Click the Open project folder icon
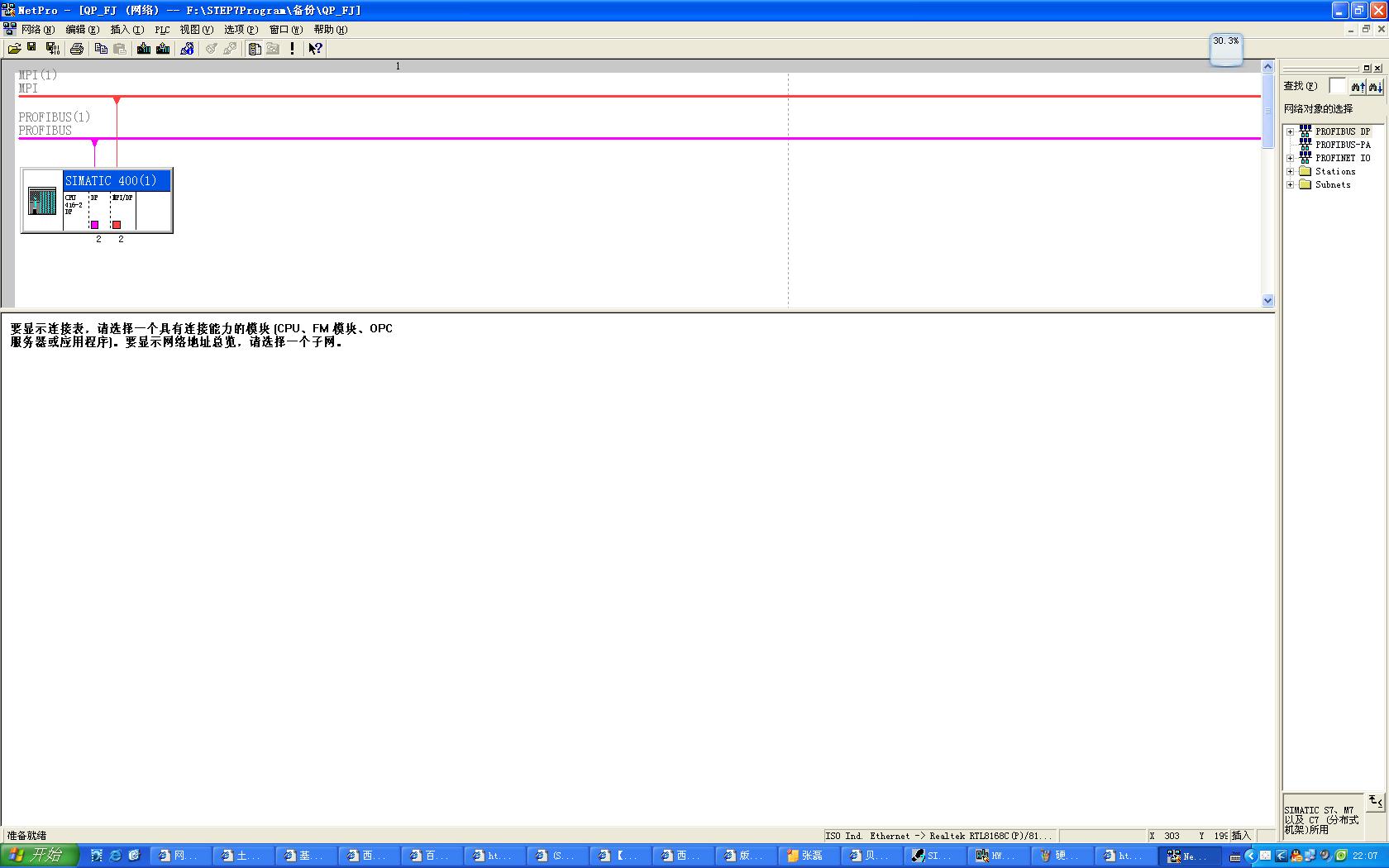1389x868 pixels. pos(14,49)
